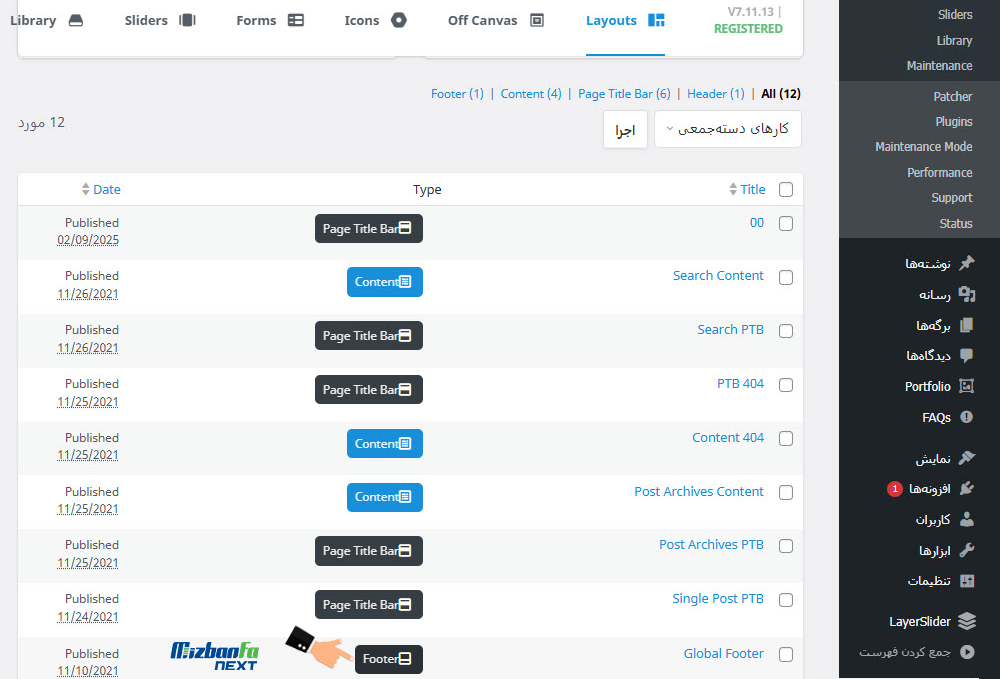Click the wrench icon beside ابزارها
The height and width of the screenshot is (679, 1000).
(x=967, y=550)
